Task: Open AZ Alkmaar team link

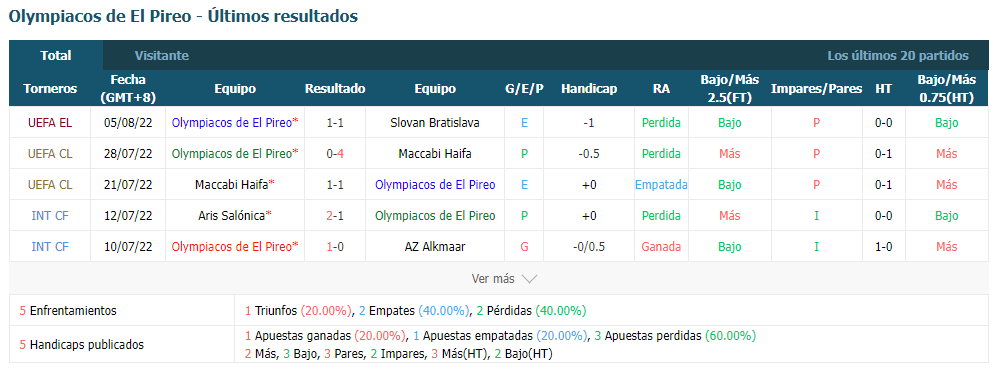Action: 435,247
